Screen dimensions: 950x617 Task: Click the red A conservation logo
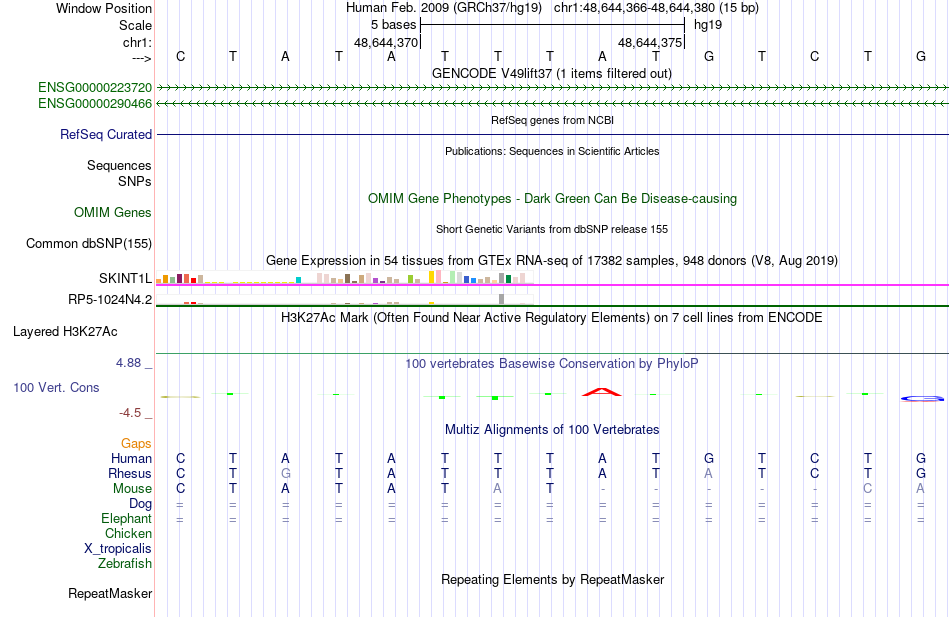click(x=602, y=392)
